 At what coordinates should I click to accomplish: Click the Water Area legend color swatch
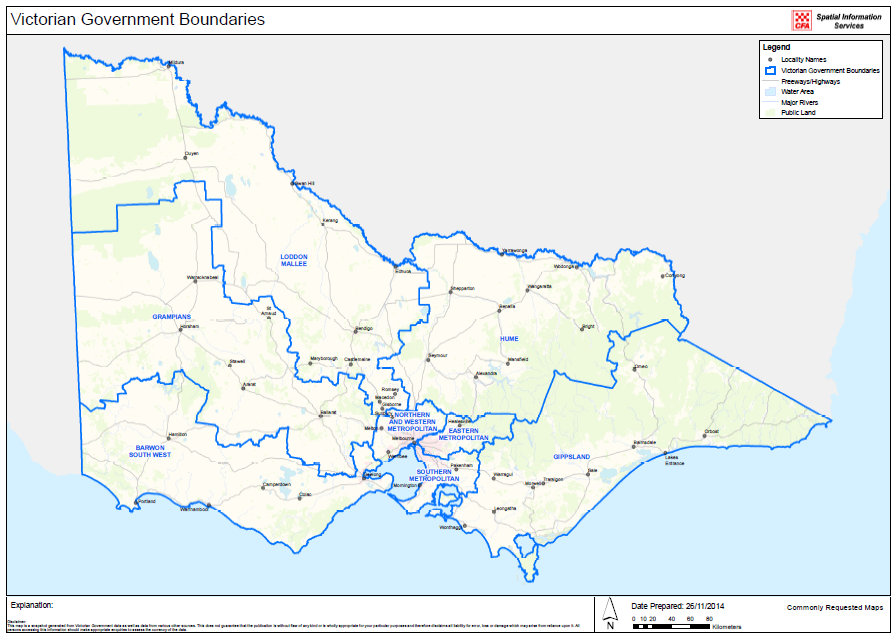(770, 92)
